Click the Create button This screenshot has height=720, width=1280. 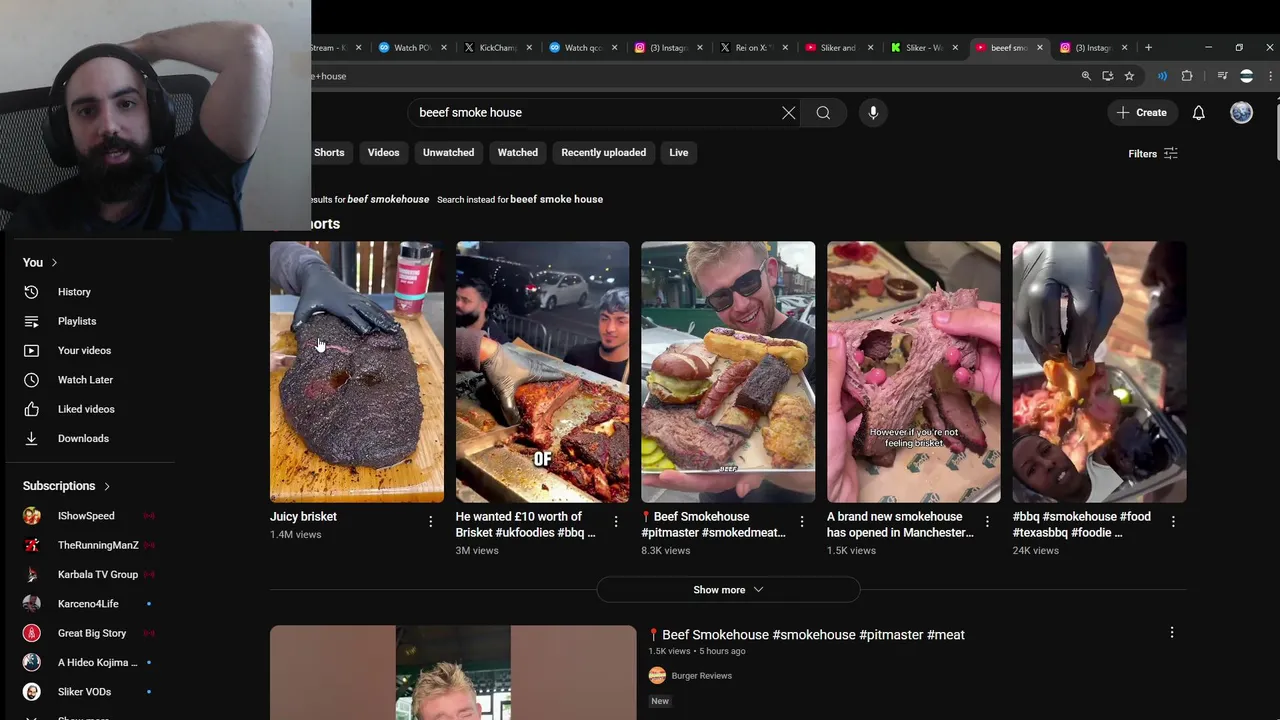[1142, 113]
